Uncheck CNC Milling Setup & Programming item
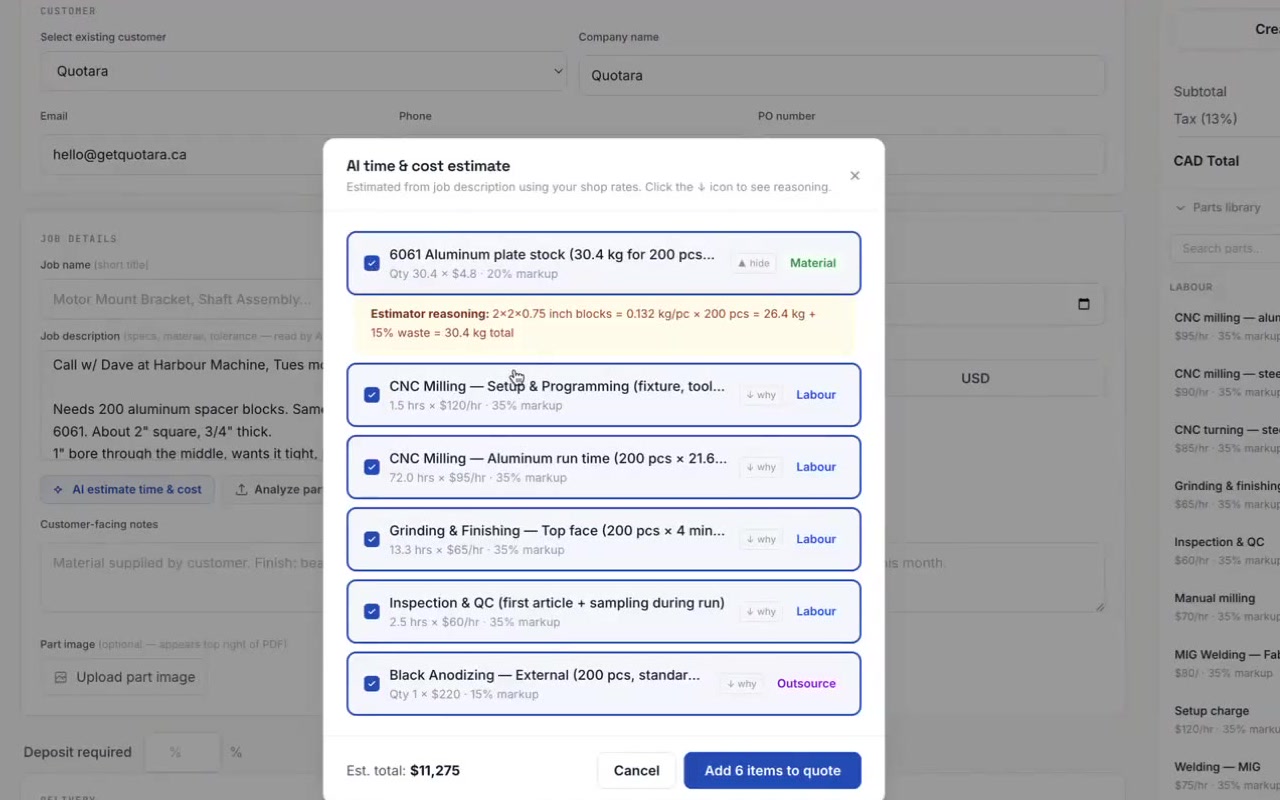 [372, 395]
